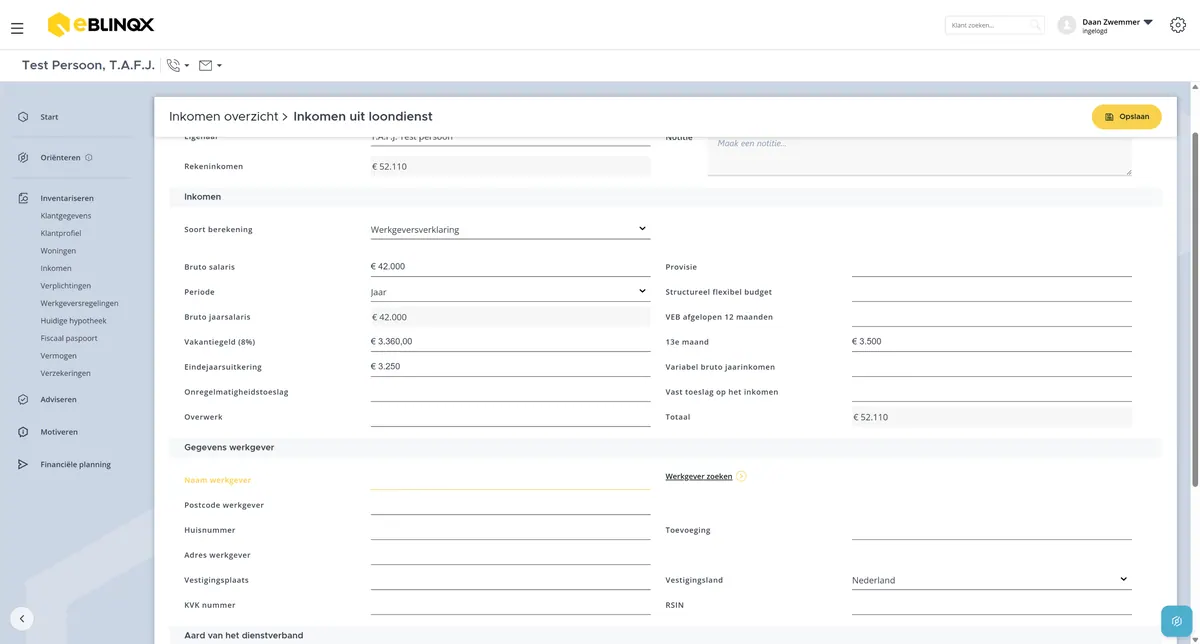Open the blue floating widget button

click(x=1177, y=621)
